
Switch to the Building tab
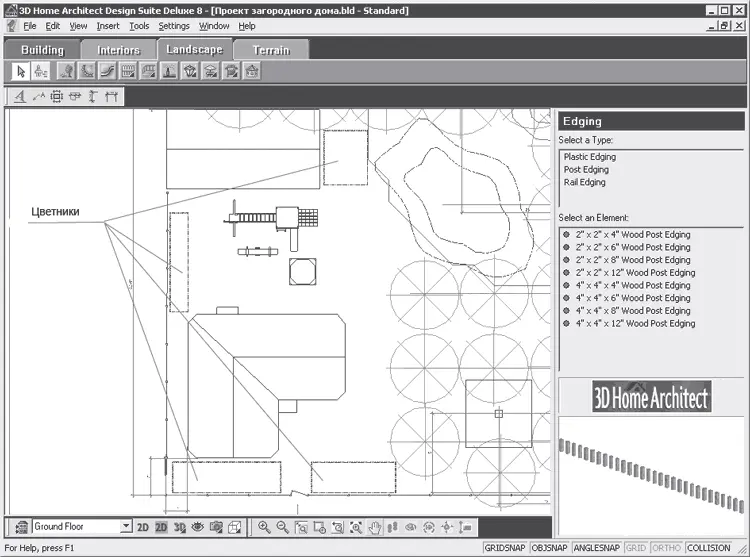[x=42, y=50]
